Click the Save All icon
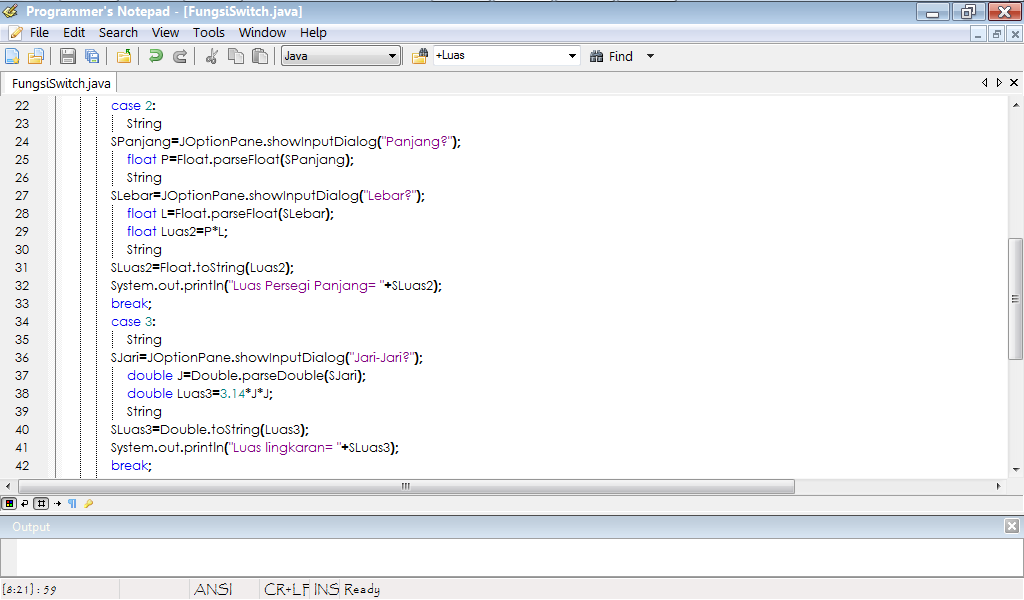 point(92,56)
